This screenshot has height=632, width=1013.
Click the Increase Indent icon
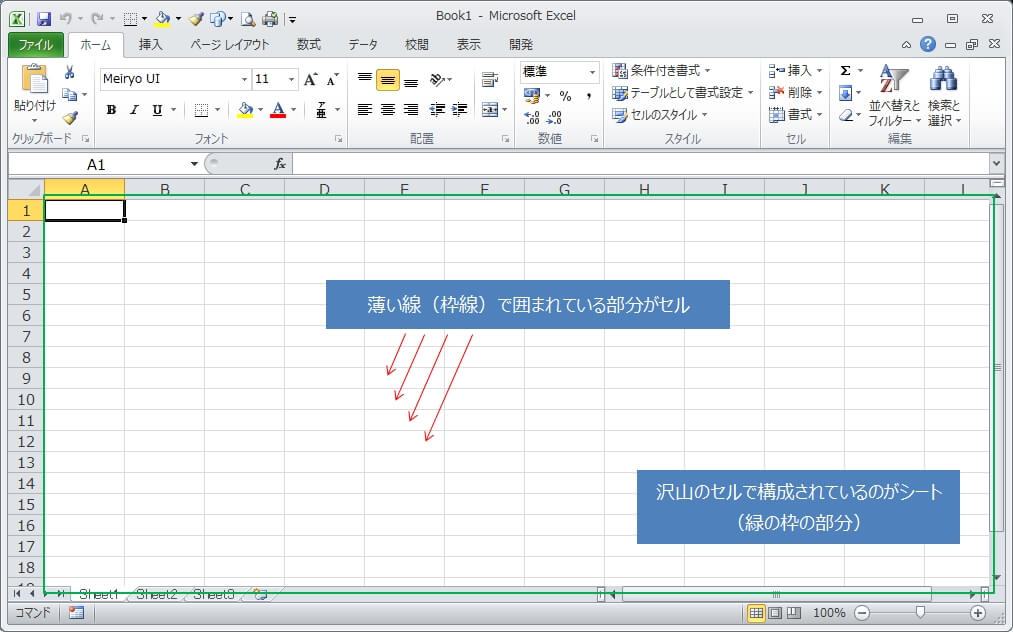[460, 110]
